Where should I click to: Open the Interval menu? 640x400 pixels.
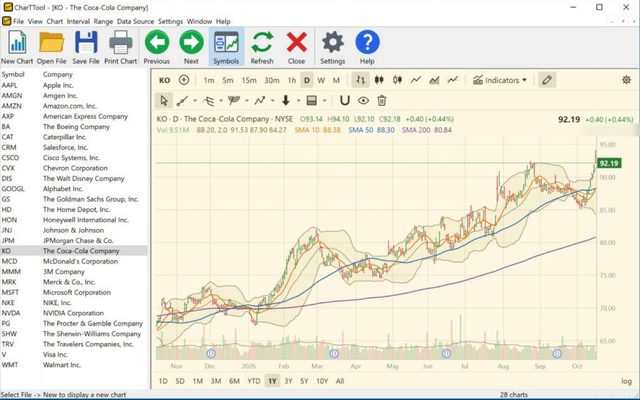pyautogui.click(x=78, y=21)
